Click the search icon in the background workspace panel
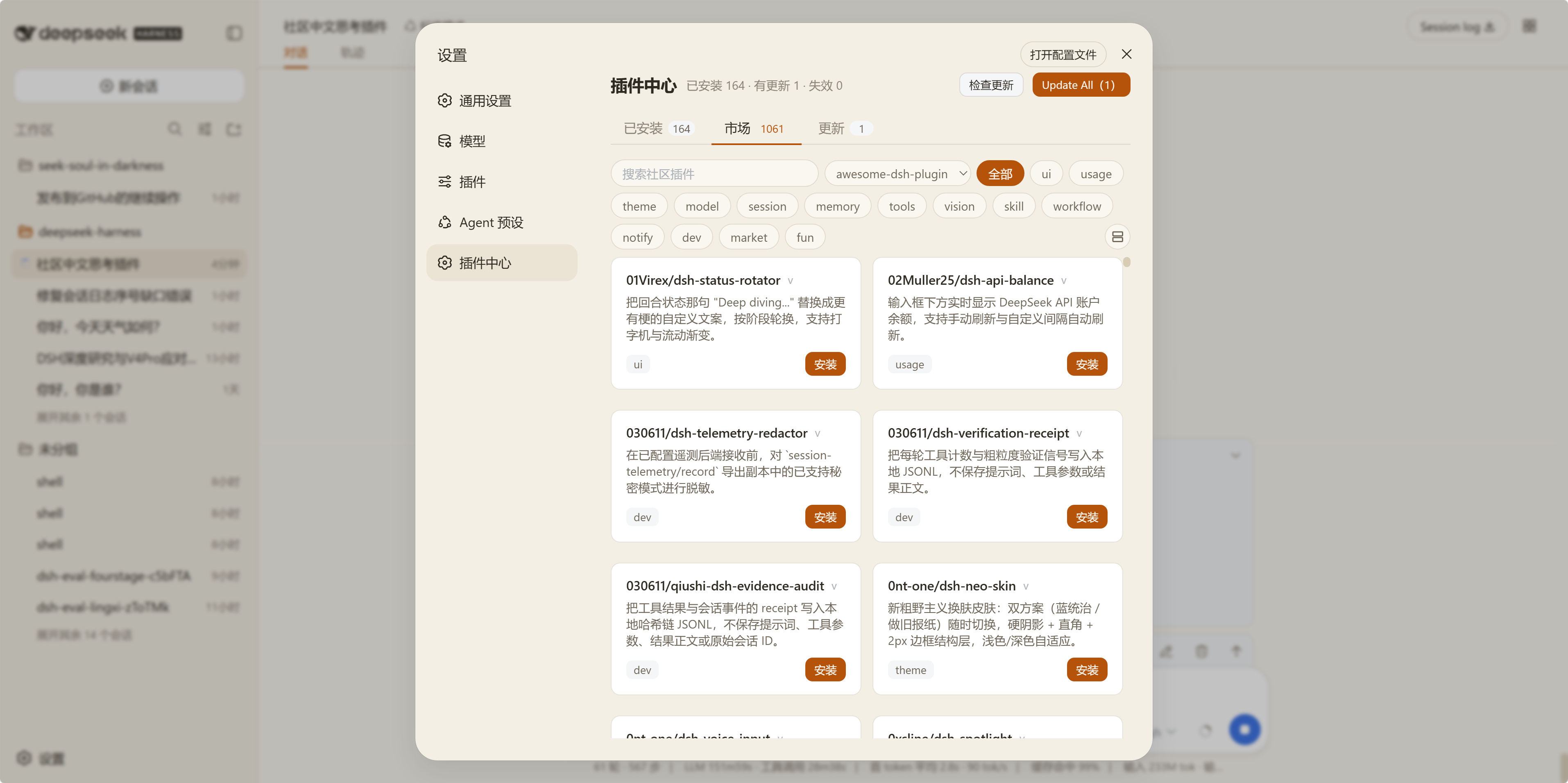The image size is (1568, 783). pyautogui.click(x=174, y=129)
